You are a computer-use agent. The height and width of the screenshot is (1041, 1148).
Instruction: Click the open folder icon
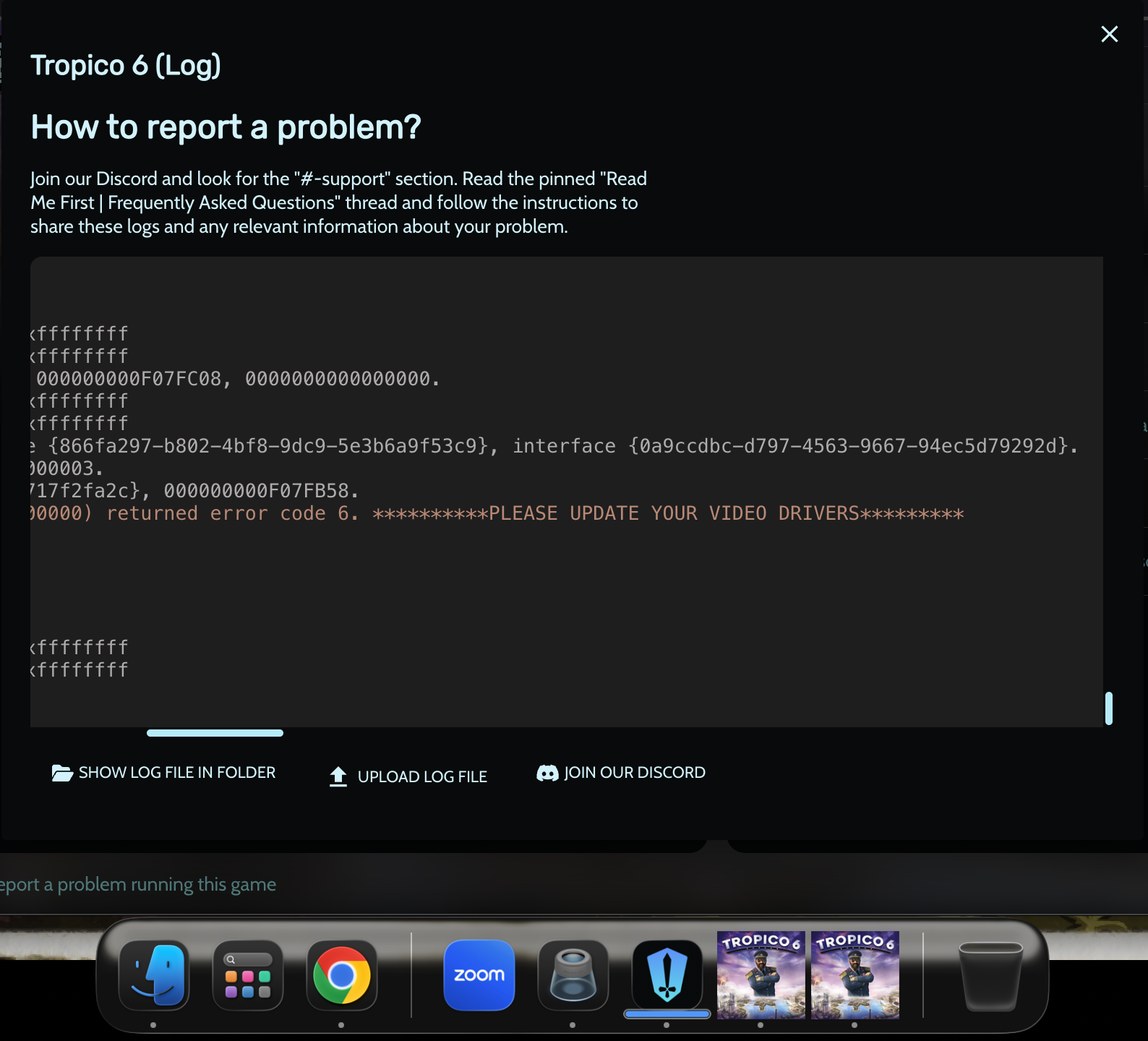click(x=62, y=773)
